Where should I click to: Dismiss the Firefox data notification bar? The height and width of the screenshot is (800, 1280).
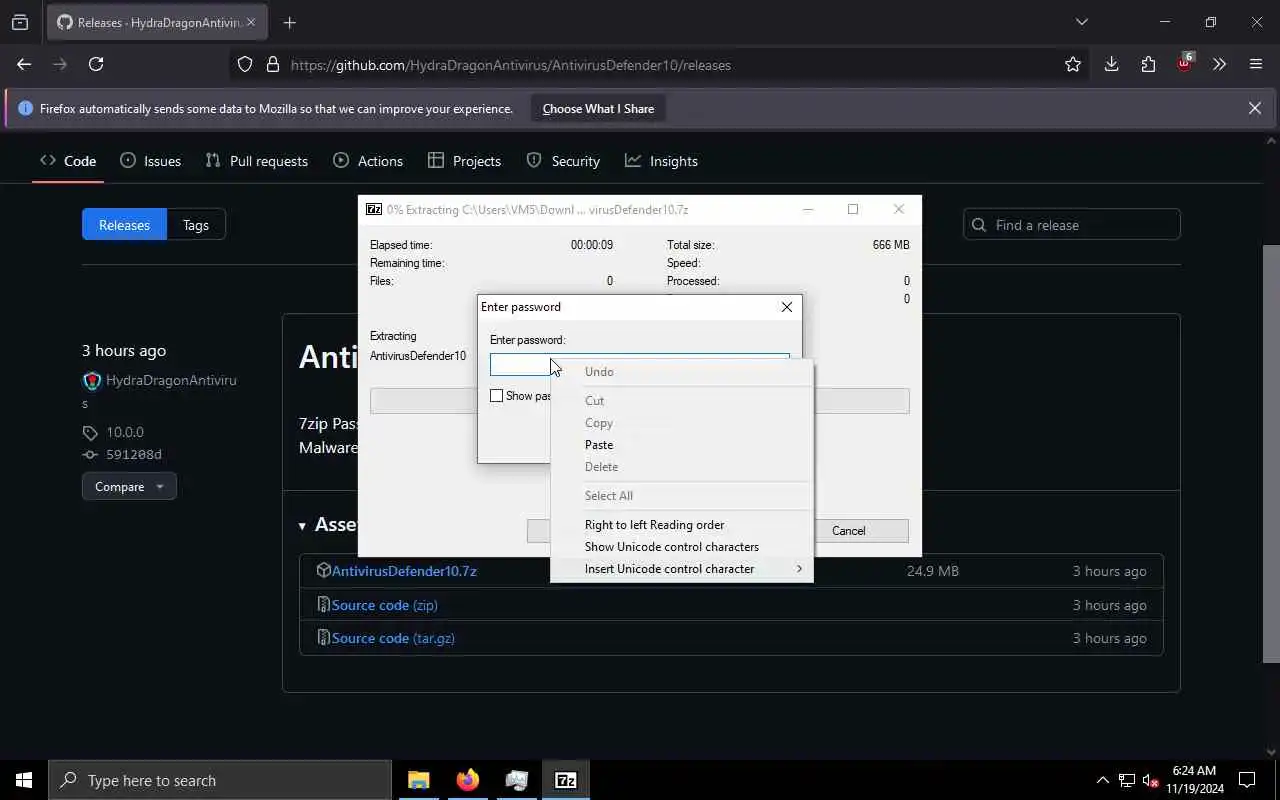pyautogui.click(x=1254, y=108)
